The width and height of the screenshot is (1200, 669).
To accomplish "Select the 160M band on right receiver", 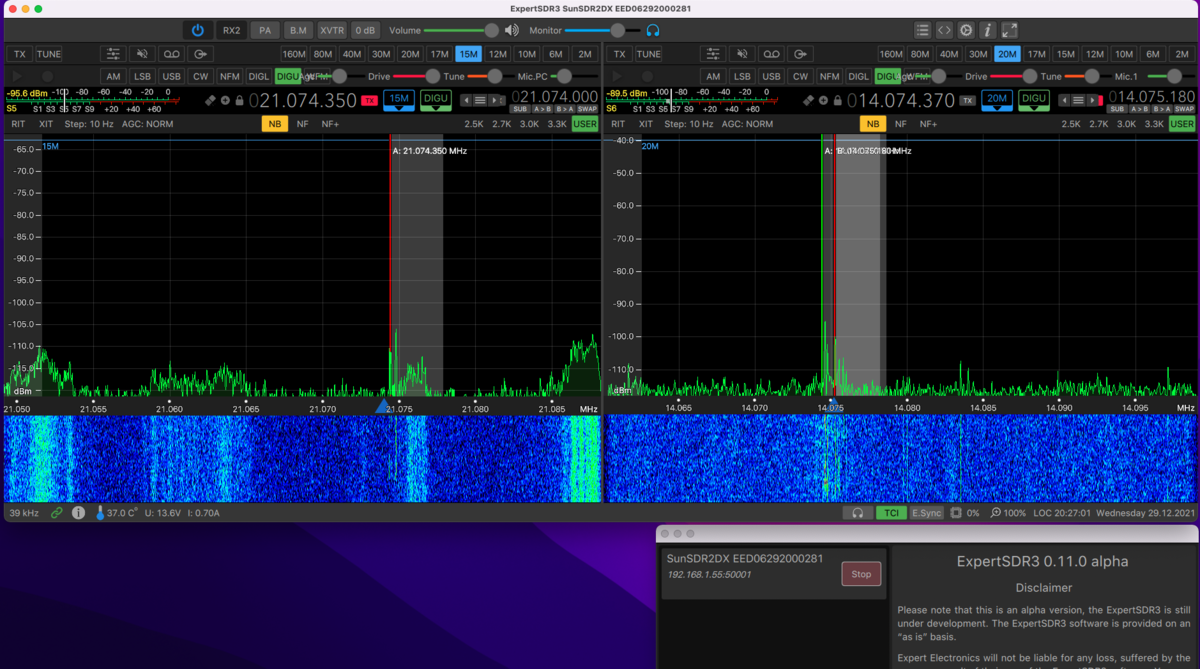I will [892, 54].
